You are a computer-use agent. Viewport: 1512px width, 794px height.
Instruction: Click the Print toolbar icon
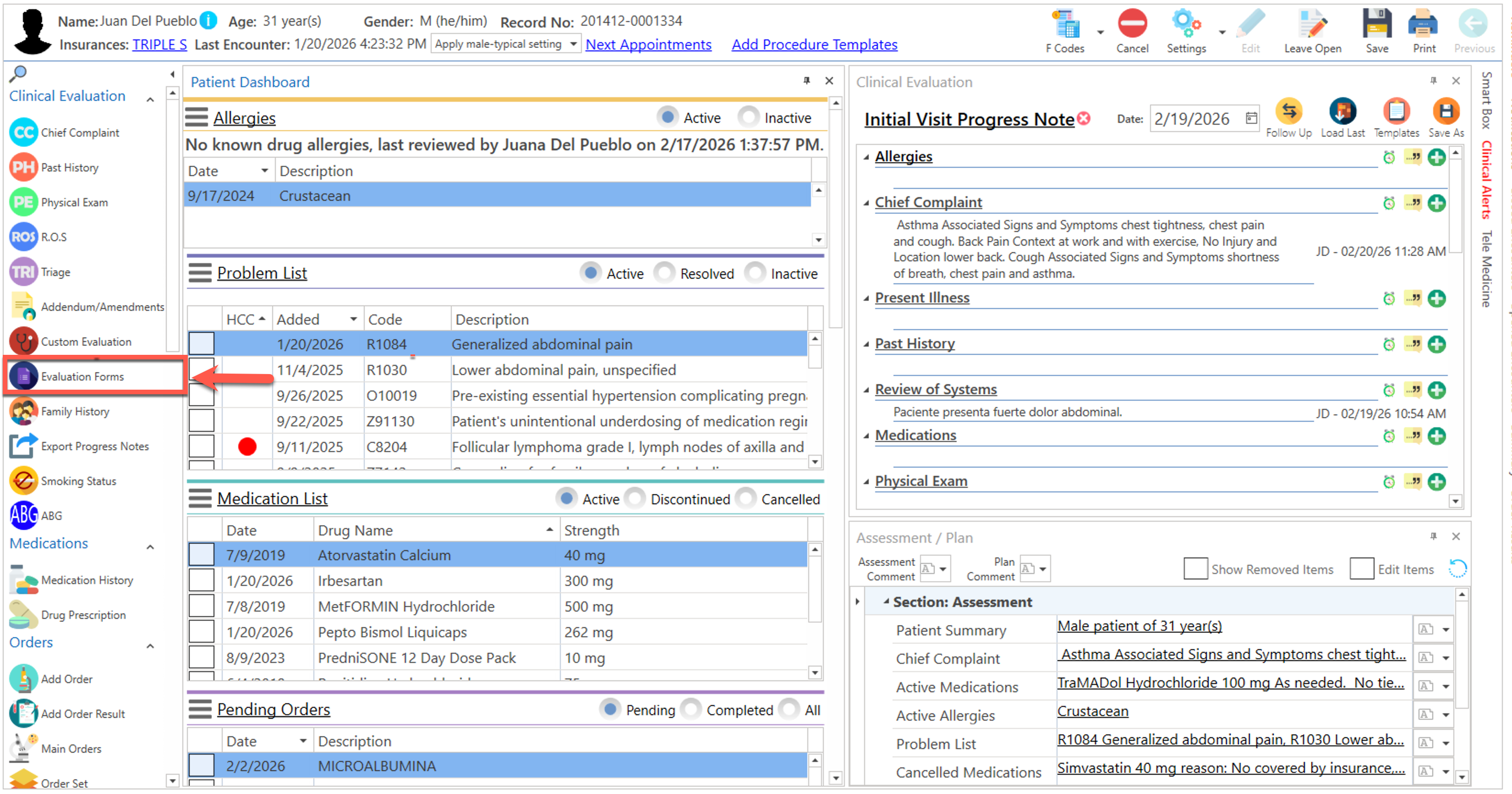[x=1424, y=25]
